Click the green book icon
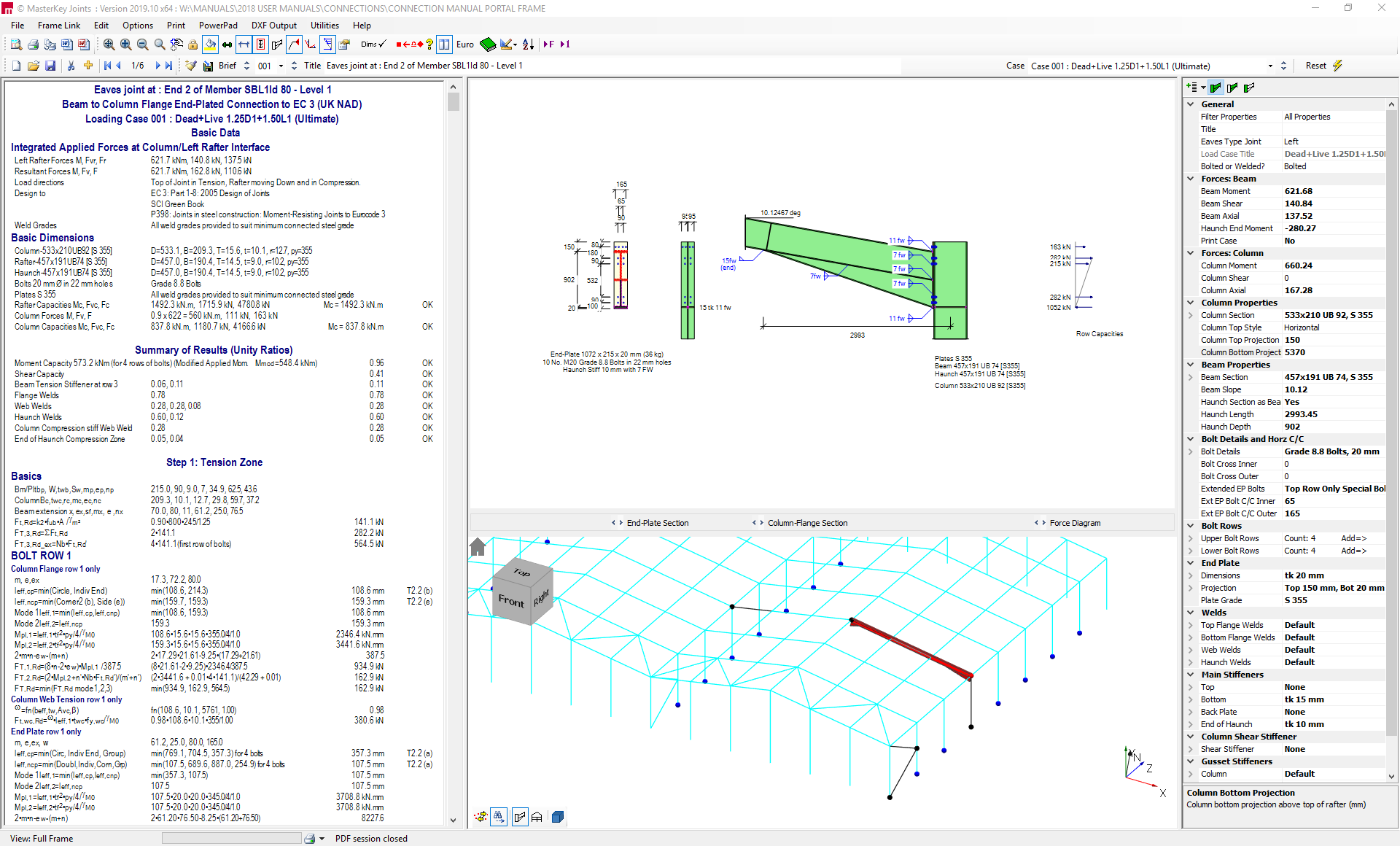This screenshot has width=1400, height=846. (x=488, y=44)
